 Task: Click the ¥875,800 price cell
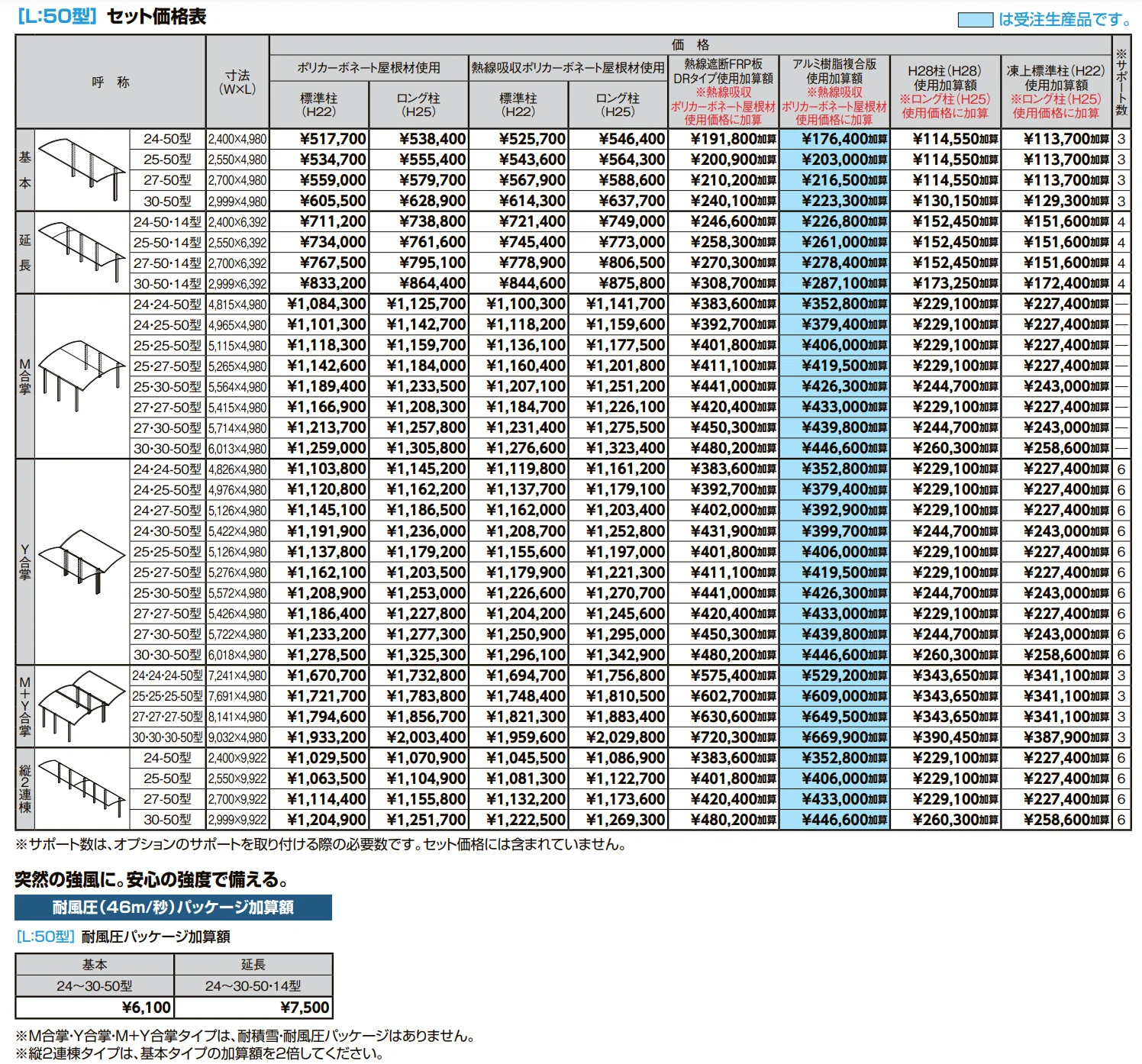(618, 283)
